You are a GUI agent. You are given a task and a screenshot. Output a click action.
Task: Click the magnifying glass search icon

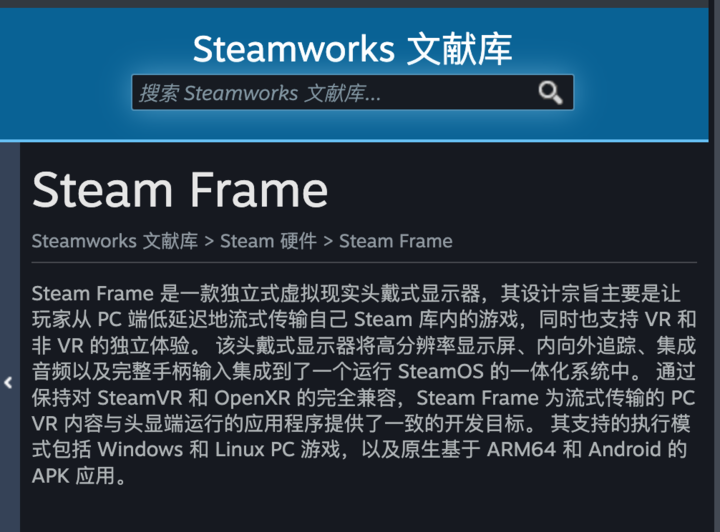(550, 93)
